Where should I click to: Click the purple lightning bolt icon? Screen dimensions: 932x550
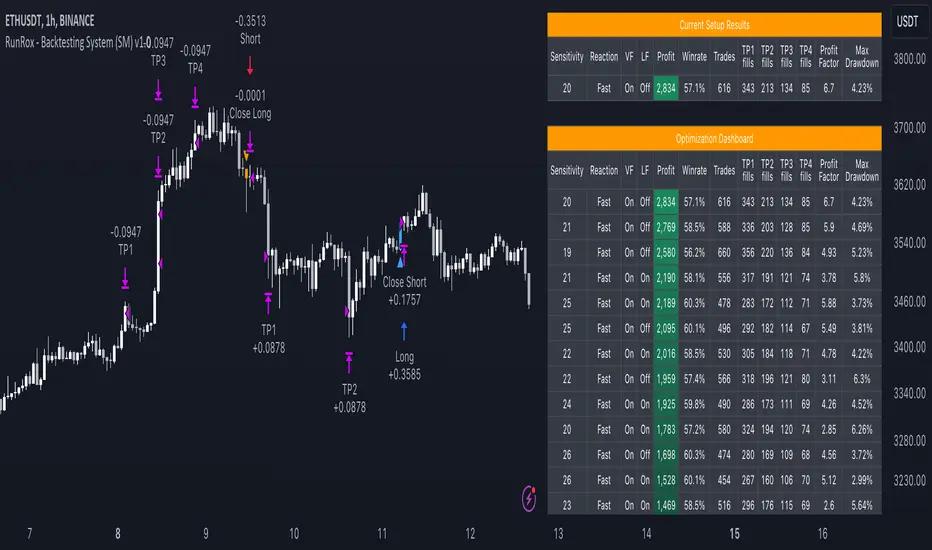529,498
